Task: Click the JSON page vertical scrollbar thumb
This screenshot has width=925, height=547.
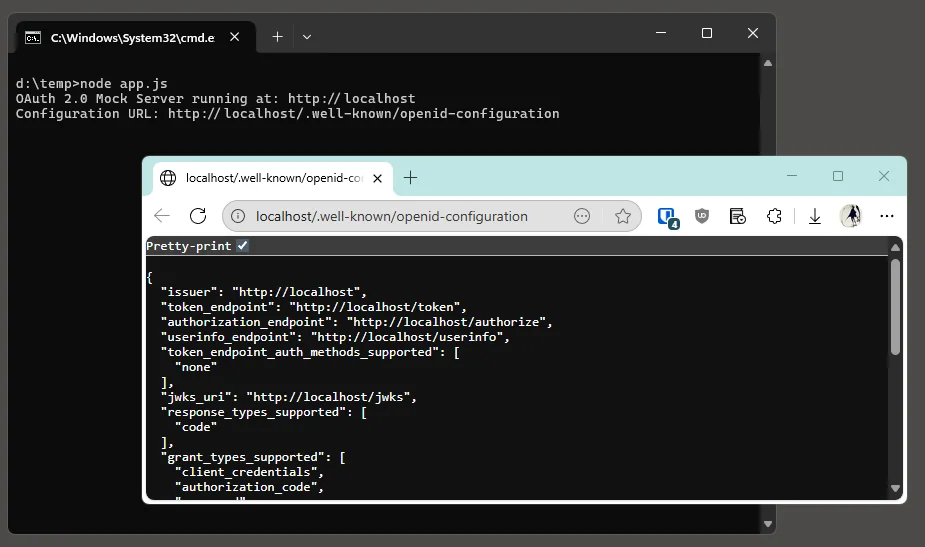Action: 895,306
